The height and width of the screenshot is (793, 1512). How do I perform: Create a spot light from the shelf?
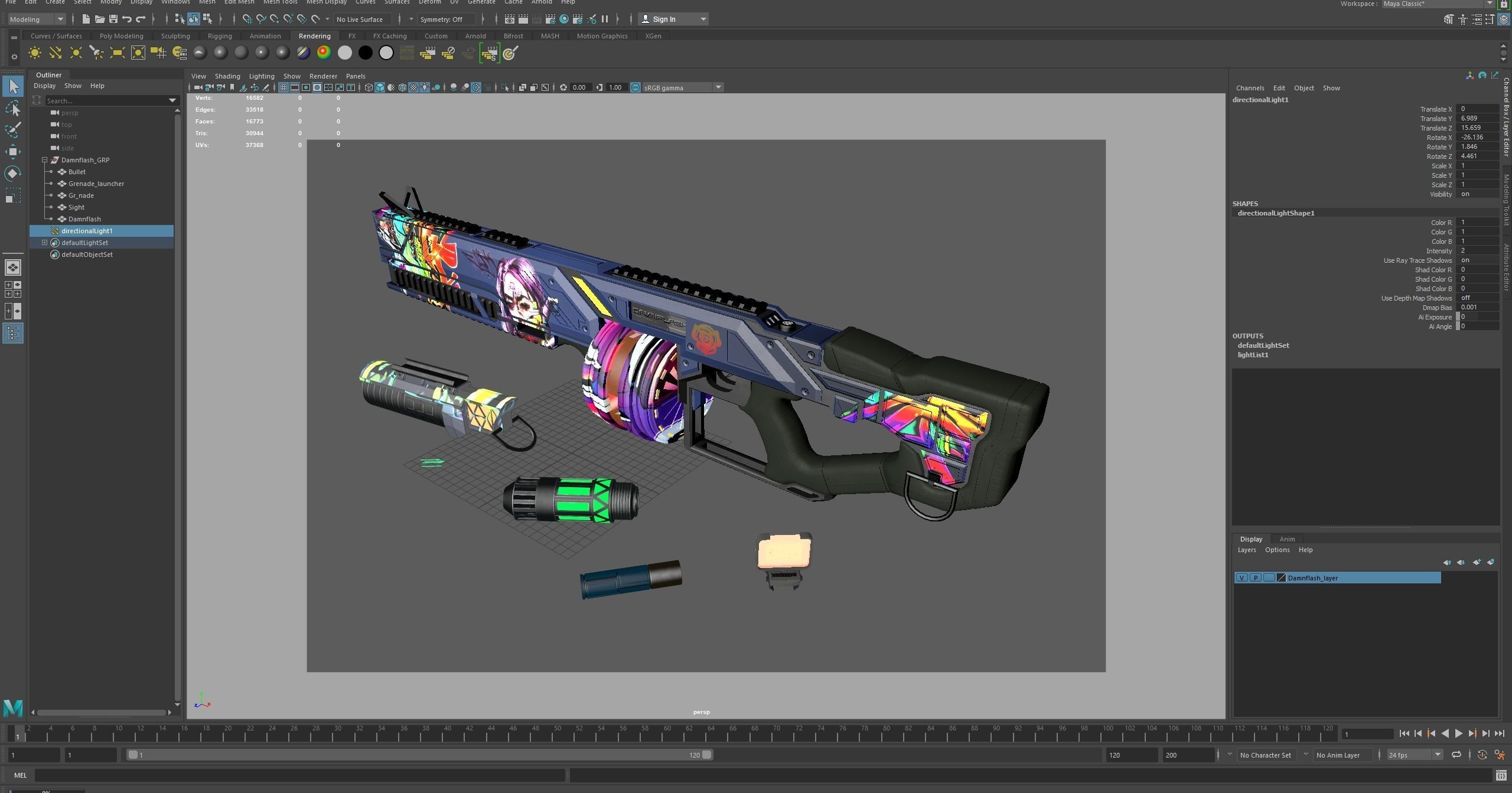(97, 53)
